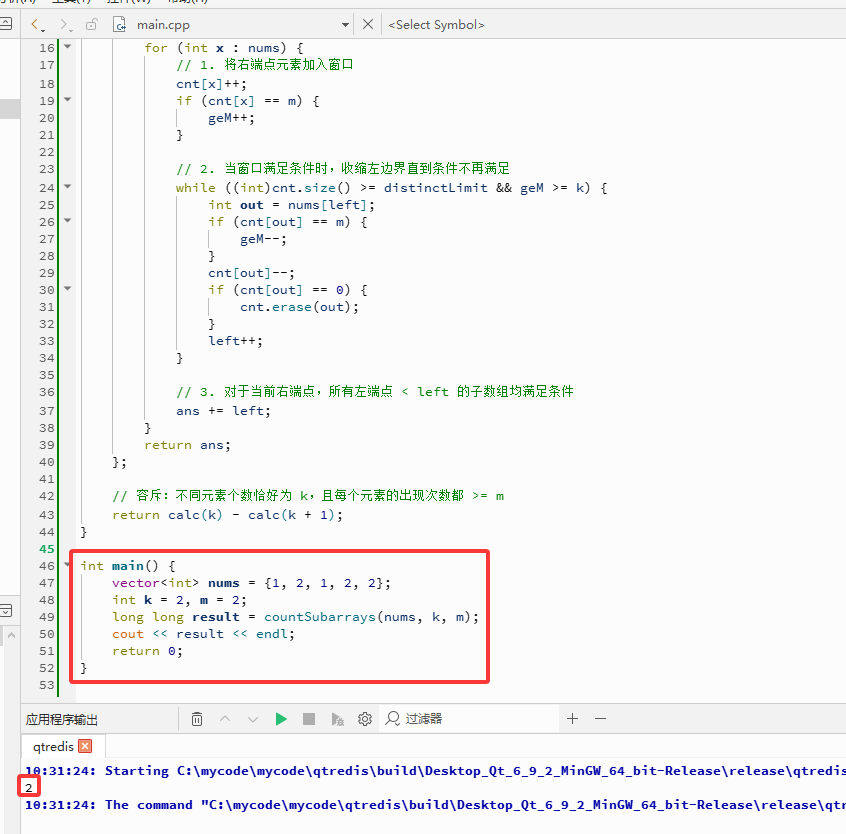The width and height of the screenshot is (846, 834).
Task: Click the output value '2' in output pane
Action: tap(29, 788)
